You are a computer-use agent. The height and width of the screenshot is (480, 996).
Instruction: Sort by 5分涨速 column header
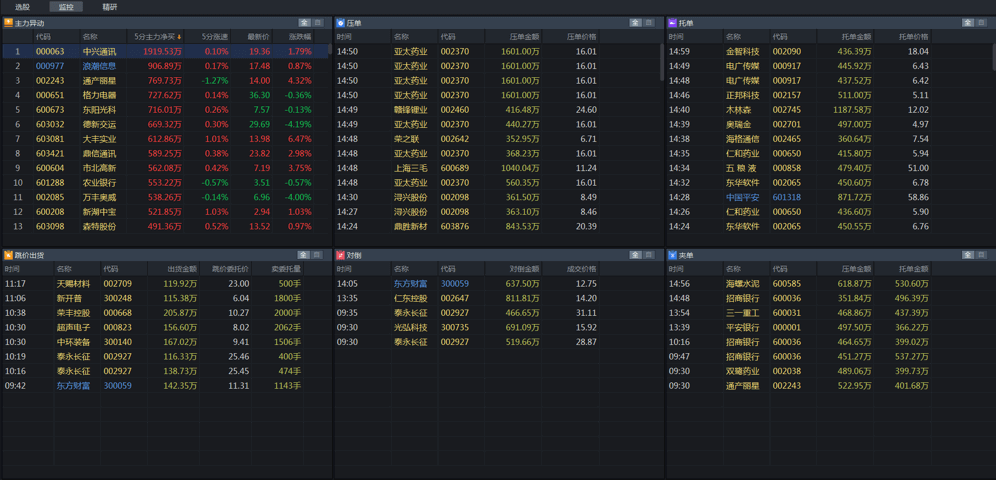click(208, 37)
